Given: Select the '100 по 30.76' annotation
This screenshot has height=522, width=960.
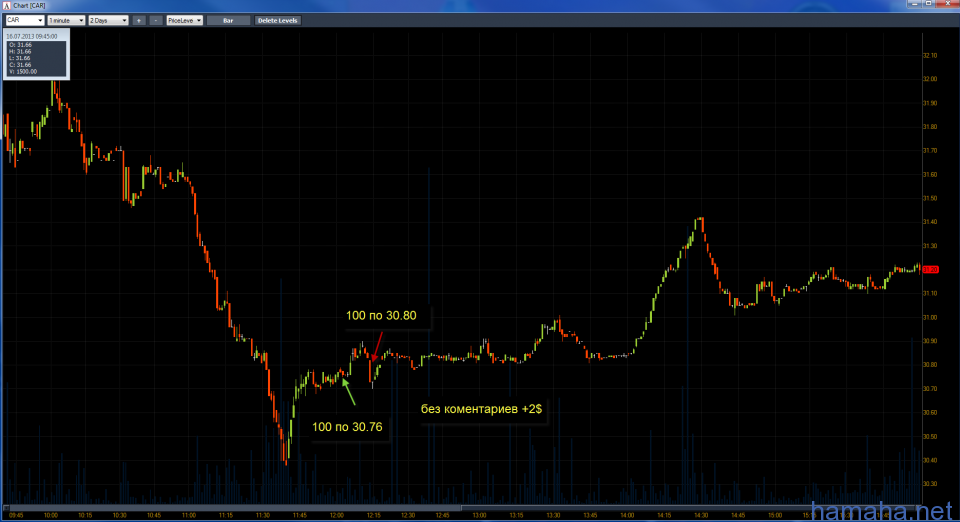Looking at the screenshot, I should tap(347, 427).
